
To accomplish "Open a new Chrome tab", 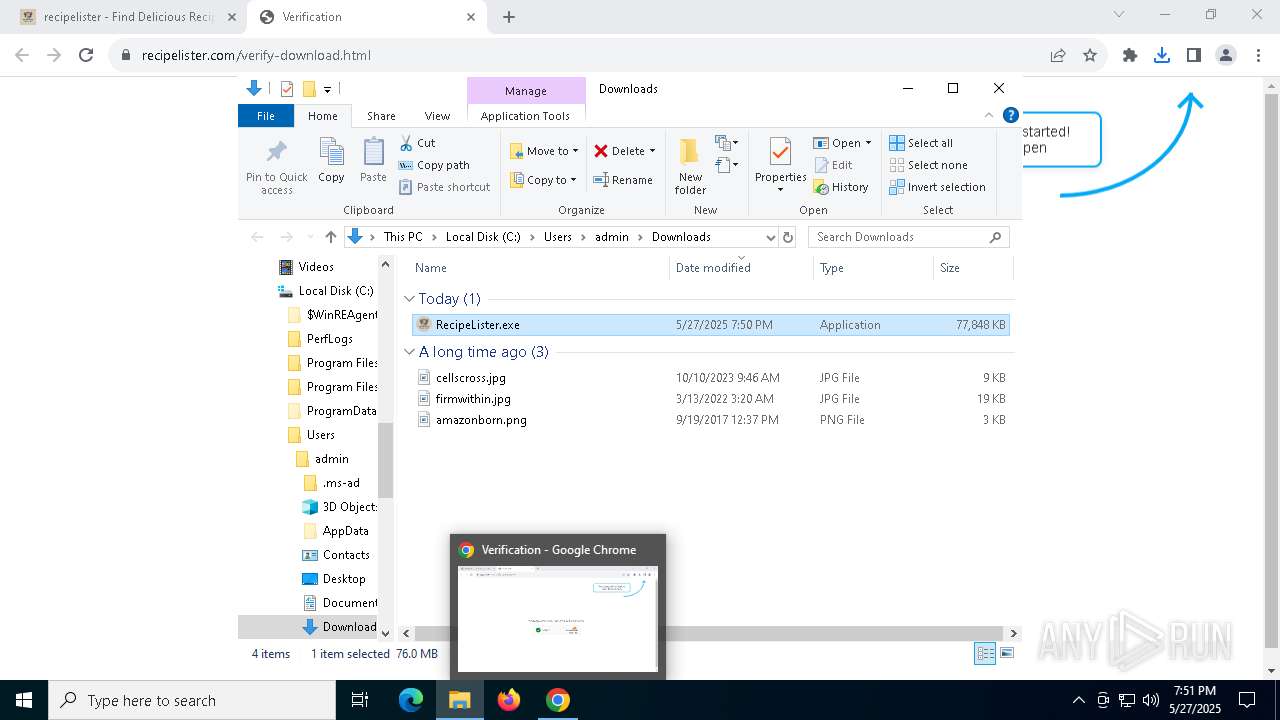I will click(509, 17).
